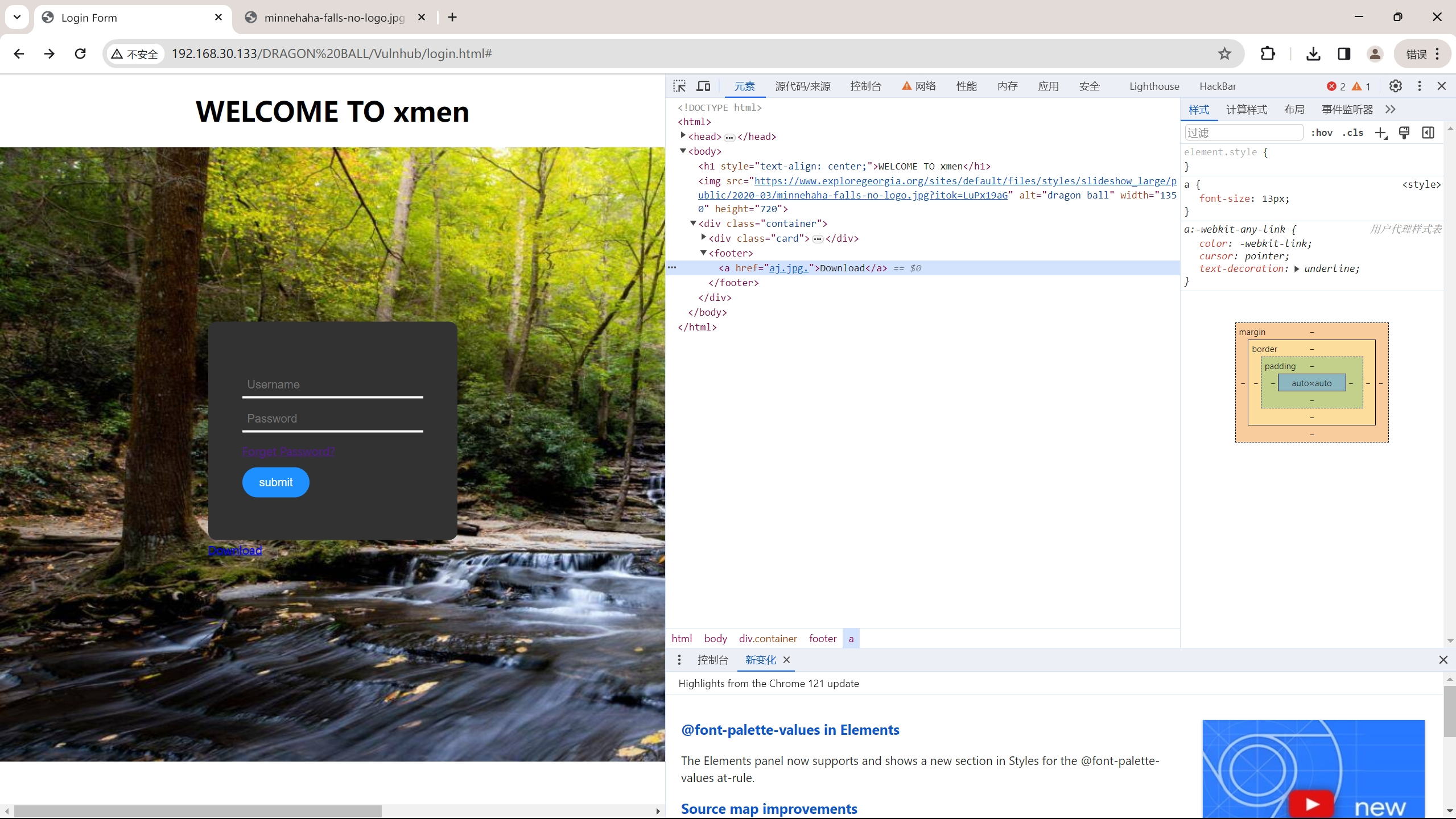Screen dimensions: 1456x819
Task: Click the new style rule plus icon
Action: point(1381,133)
